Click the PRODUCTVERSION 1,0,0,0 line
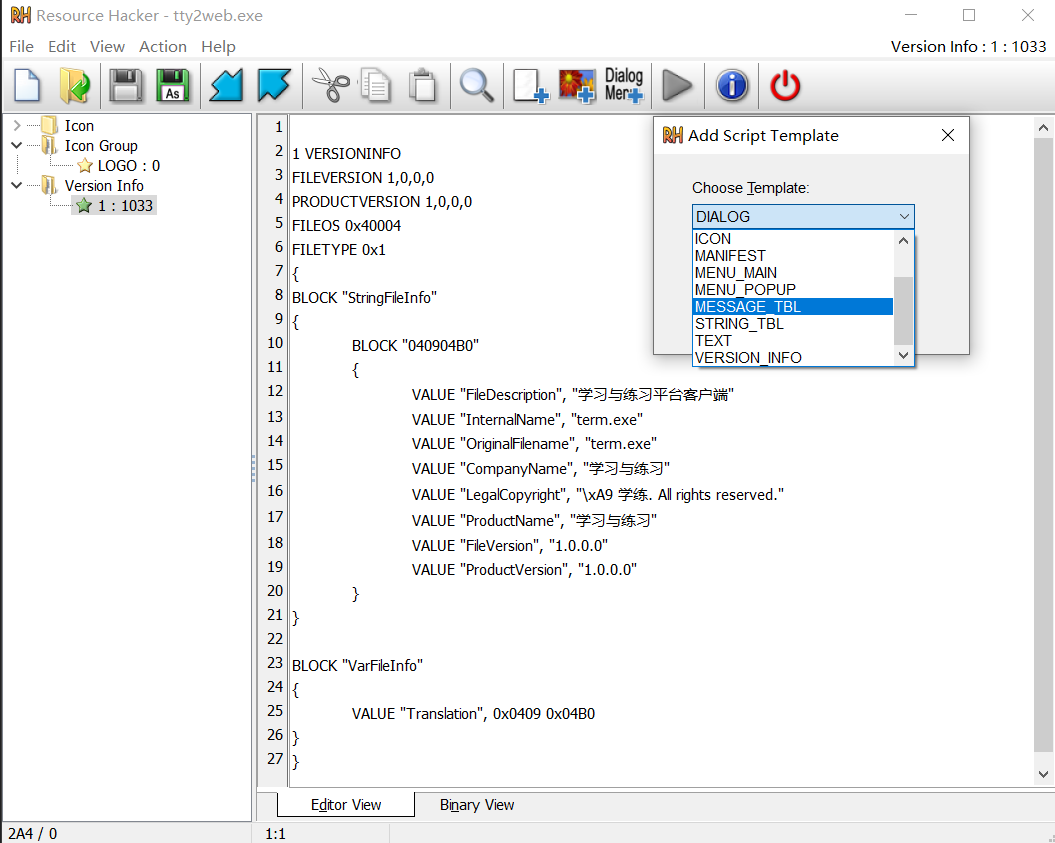Screen dimensions: 1055x843 click(x=381, y=202)
